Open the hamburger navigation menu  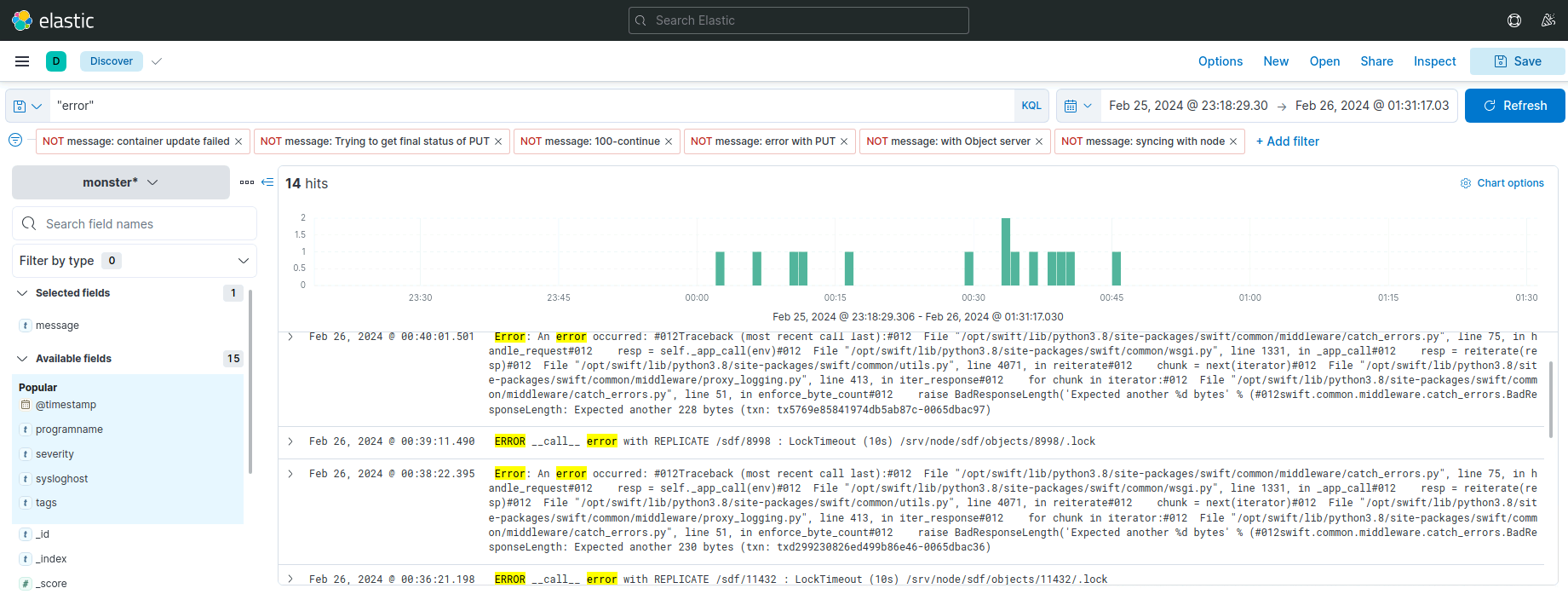(22, 61)
